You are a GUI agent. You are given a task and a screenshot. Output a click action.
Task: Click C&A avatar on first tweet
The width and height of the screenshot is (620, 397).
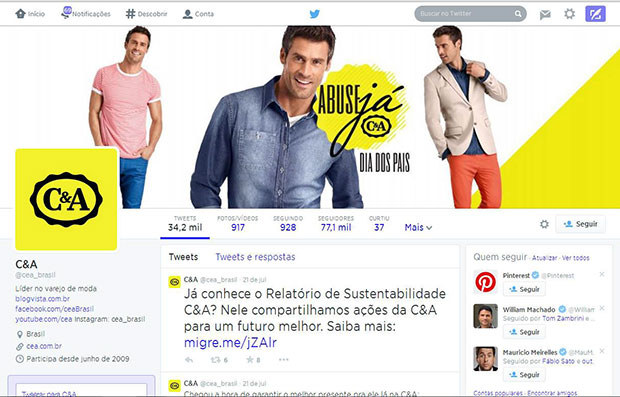[174, 282]
